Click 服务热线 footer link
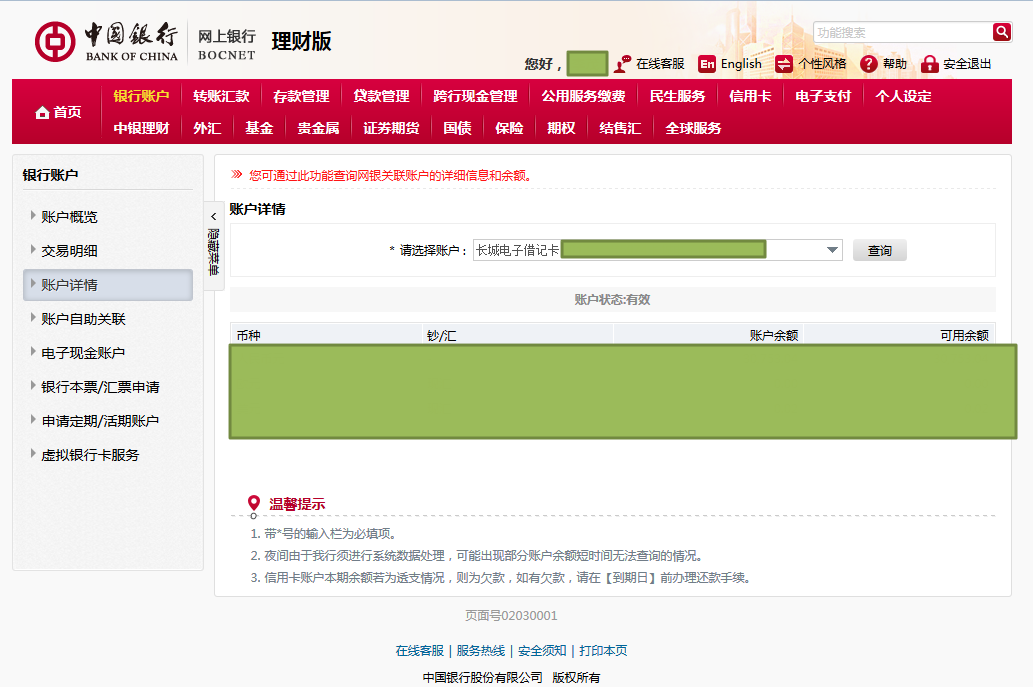The height and width of the screenshot is (687, 1033). click(x=481, y=651)
